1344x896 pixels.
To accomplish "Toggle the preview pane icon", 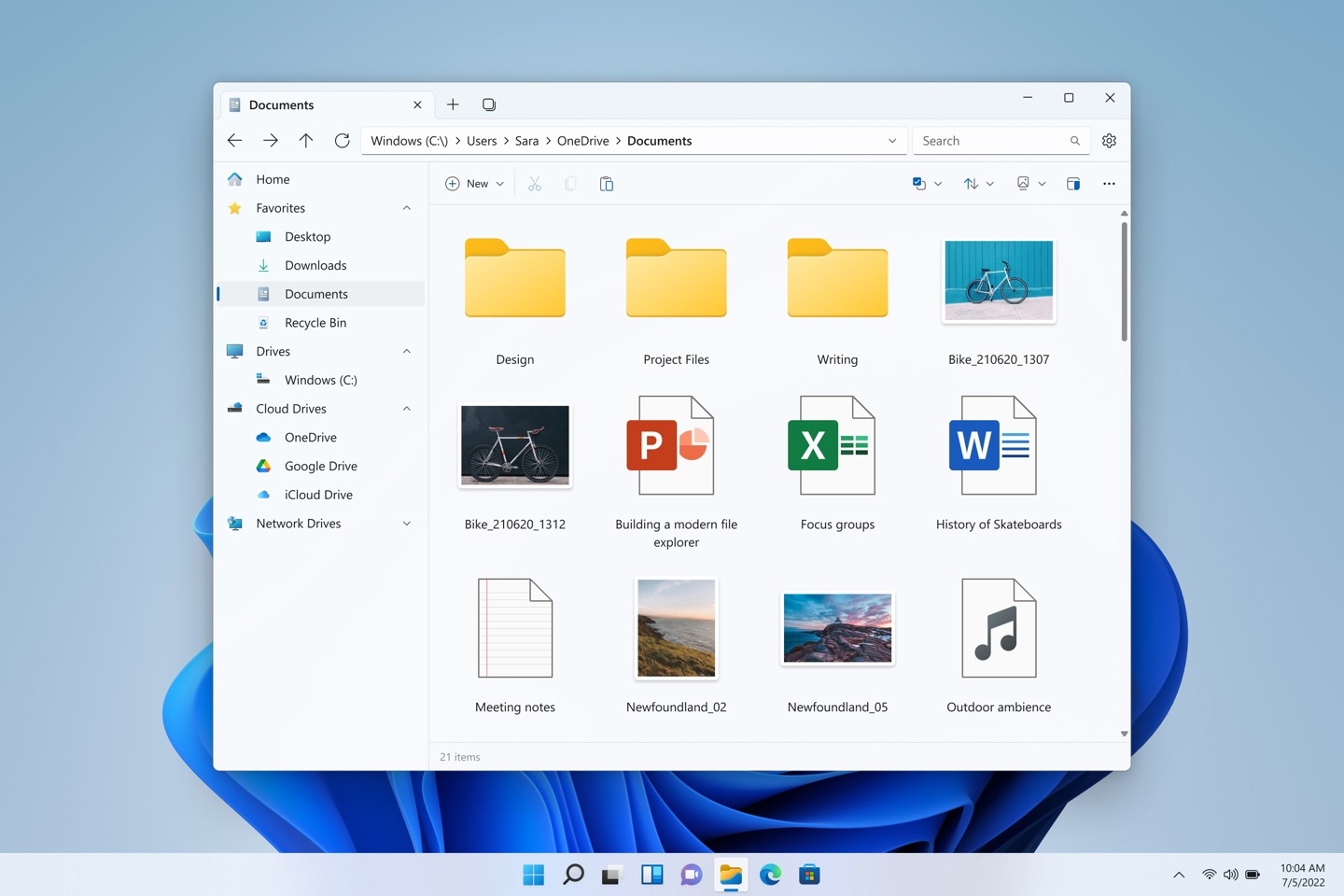I will pyautogui.click(x=1073, y=184).
